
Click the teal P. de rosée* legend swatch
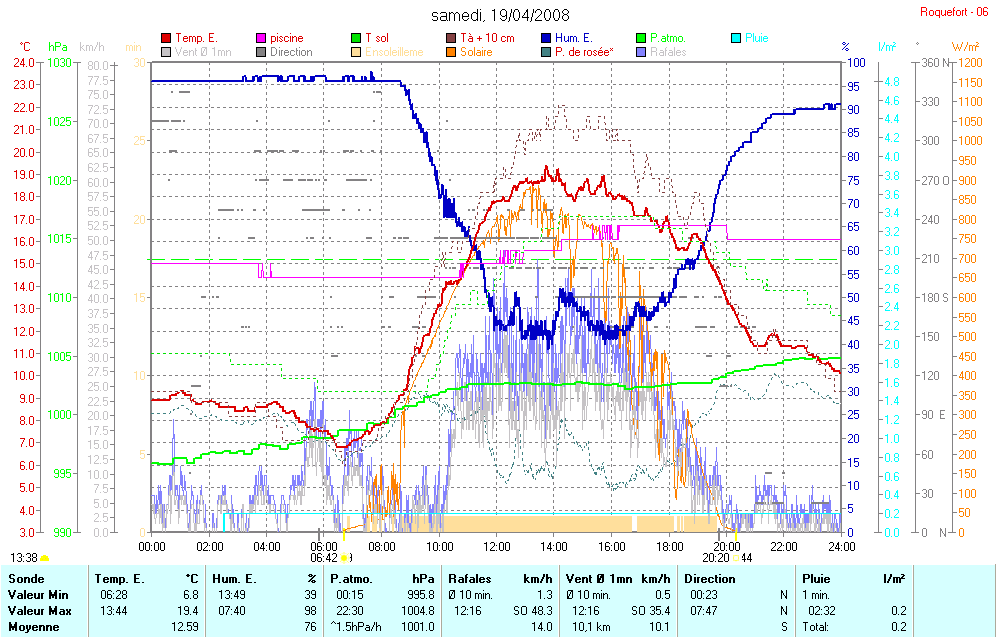pyautogui.click(x=546, y=52)
